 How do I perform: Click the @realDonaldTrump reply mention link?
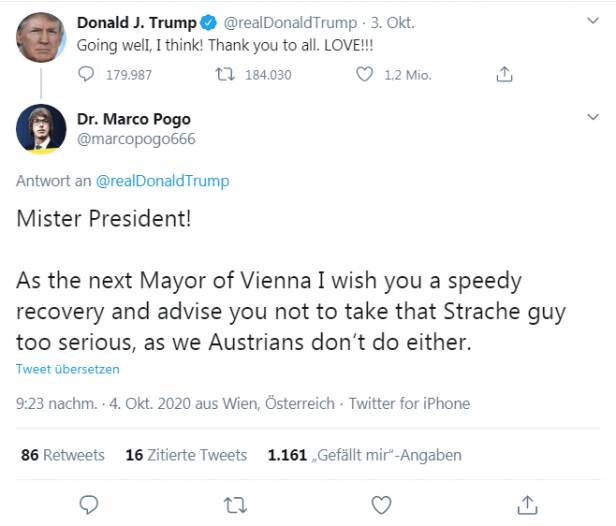[162, 181]
